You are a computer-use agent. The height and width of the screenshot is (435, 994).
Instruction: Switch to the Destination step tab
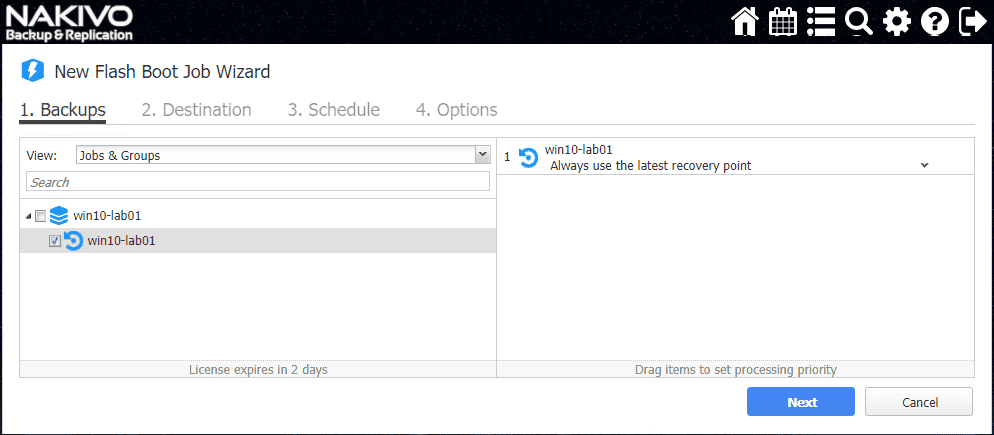tap(196, 110)
